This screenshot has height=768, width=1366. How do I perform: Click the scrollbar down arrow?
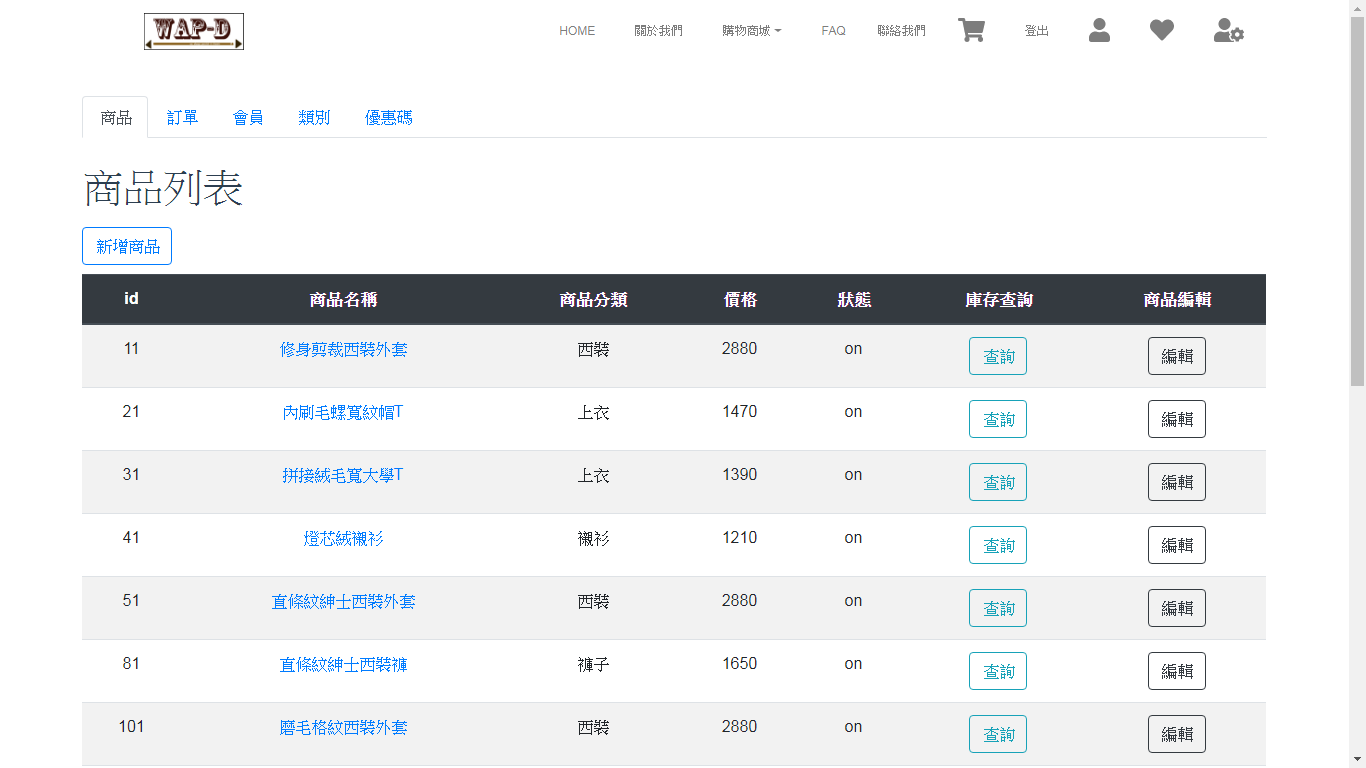tap(1357, 759)
